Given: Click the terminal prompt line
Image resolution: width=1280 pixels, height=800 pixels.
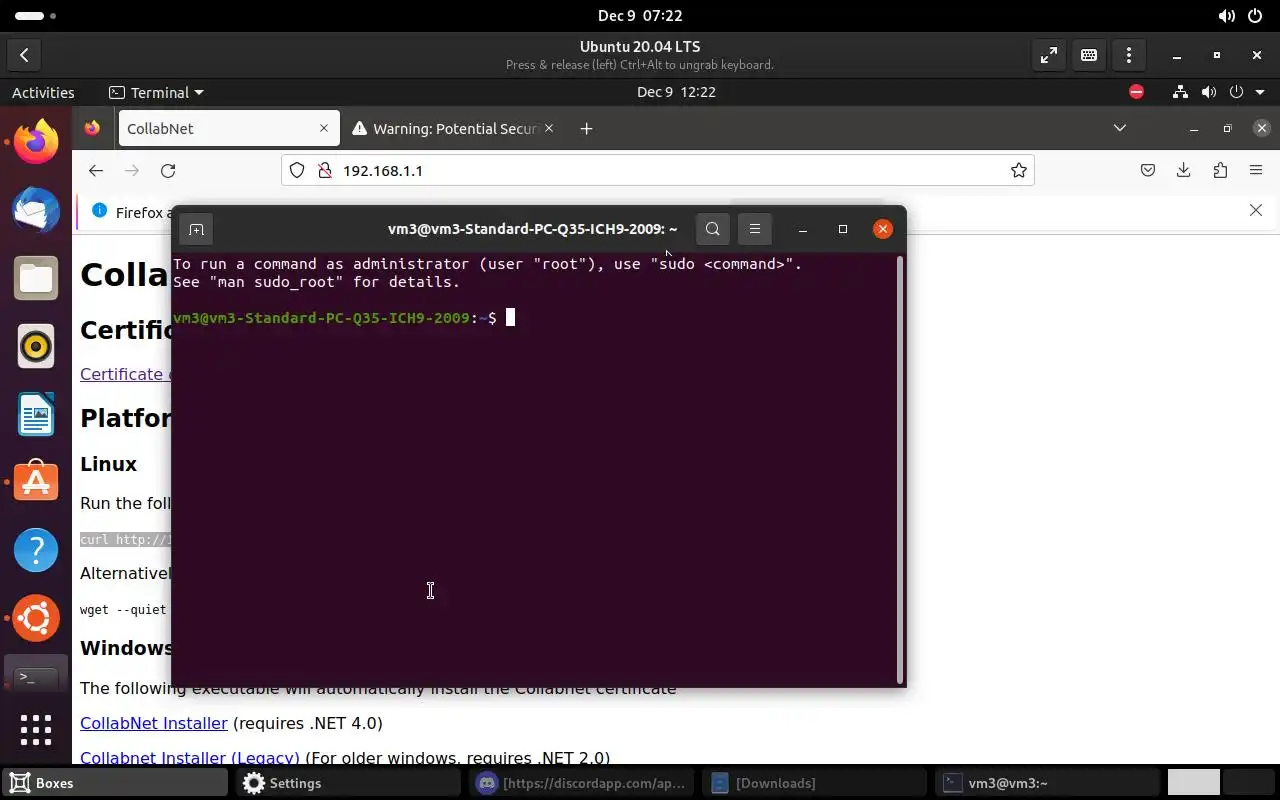Looking at the screenshot, I should pyautogui.click(x=343, y=318).
